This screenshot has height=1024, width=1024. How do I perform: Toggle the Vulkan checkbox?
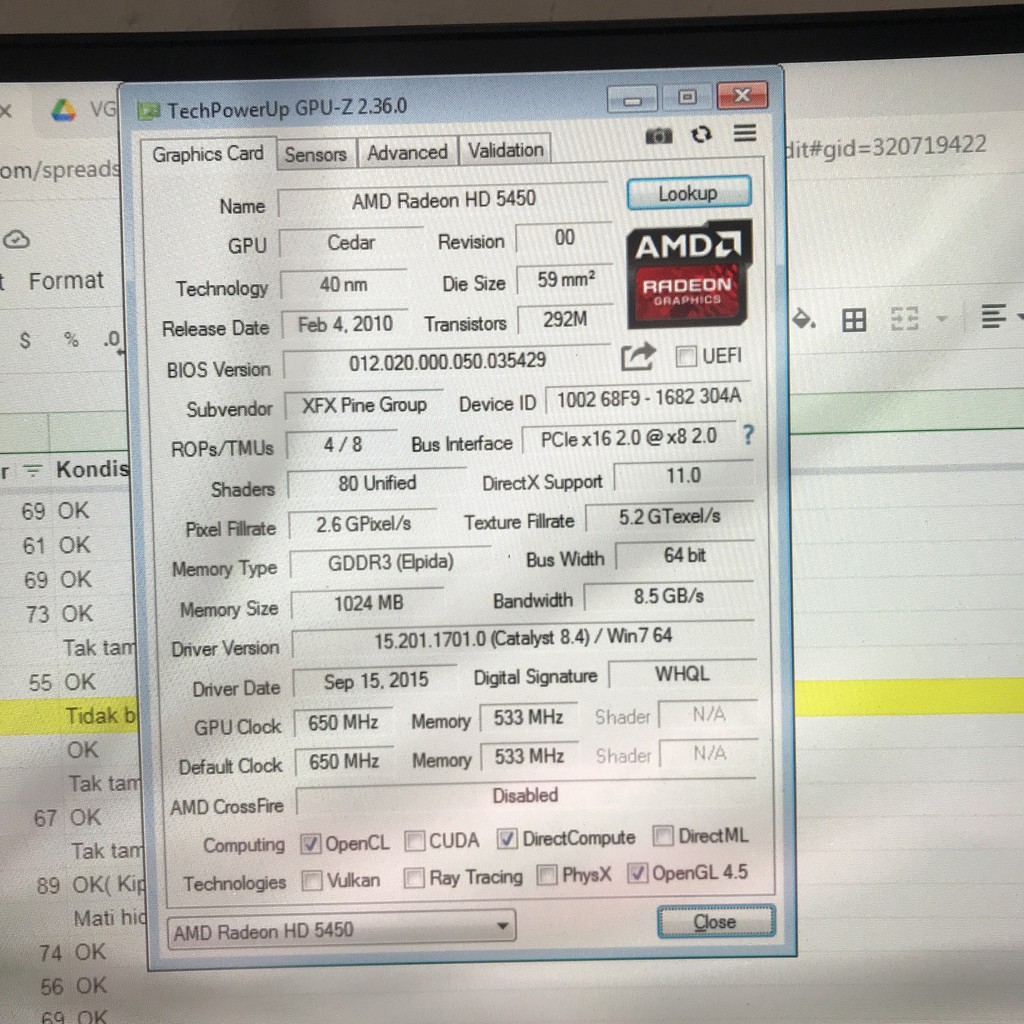[x=312, y=880]
